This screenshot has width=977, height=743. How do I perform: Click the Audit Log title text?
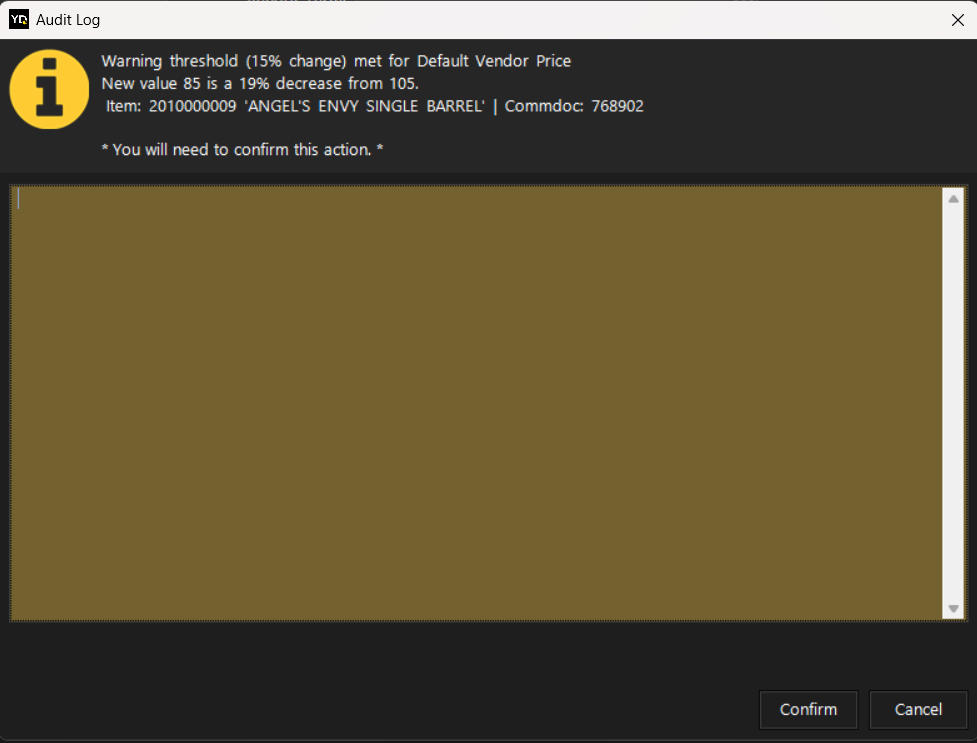tap(68, 20)
